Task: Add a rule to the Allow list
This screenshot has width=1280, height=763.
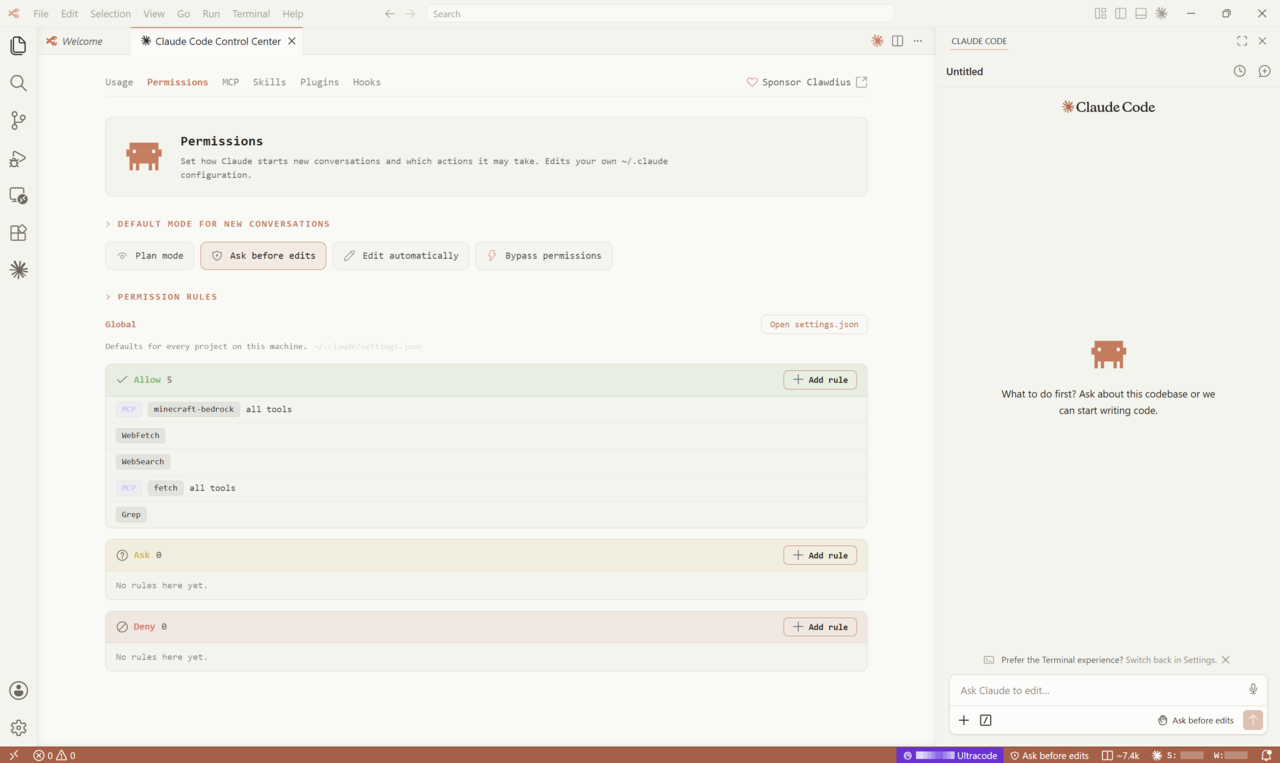Action: (820, 380)
